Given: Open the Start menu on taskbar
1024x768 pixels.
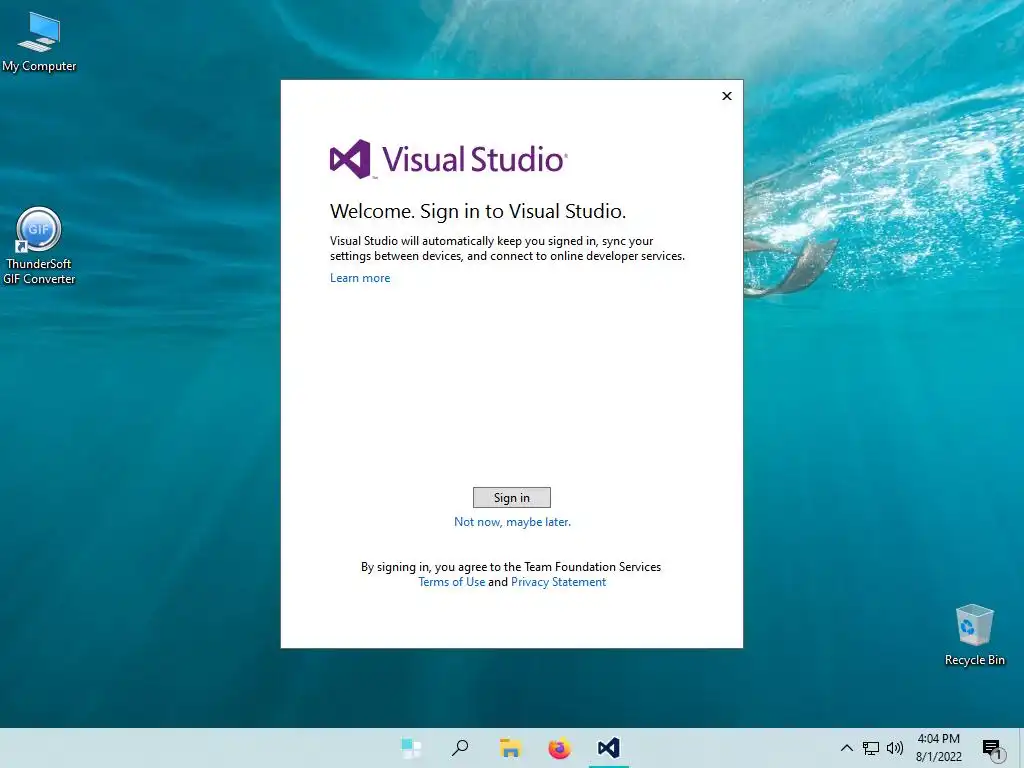Looking at the screenshot, I should pos(411,748).
